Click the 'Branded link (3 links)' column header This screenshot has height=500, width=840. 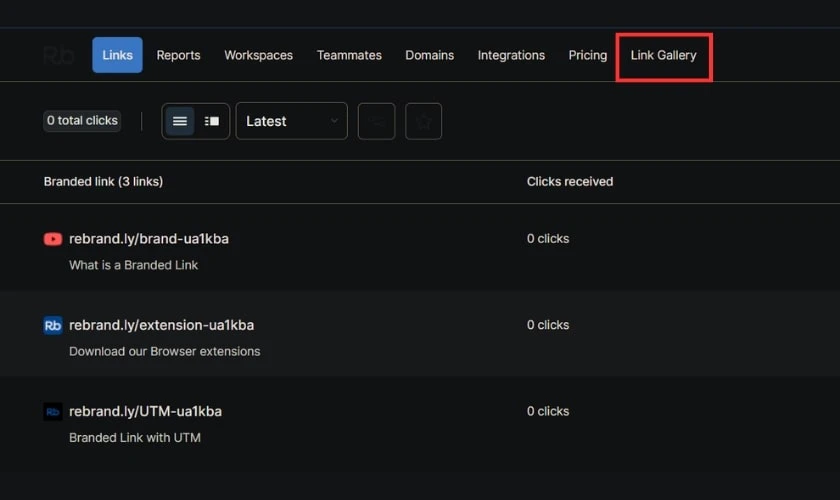[x=103, y=182]
